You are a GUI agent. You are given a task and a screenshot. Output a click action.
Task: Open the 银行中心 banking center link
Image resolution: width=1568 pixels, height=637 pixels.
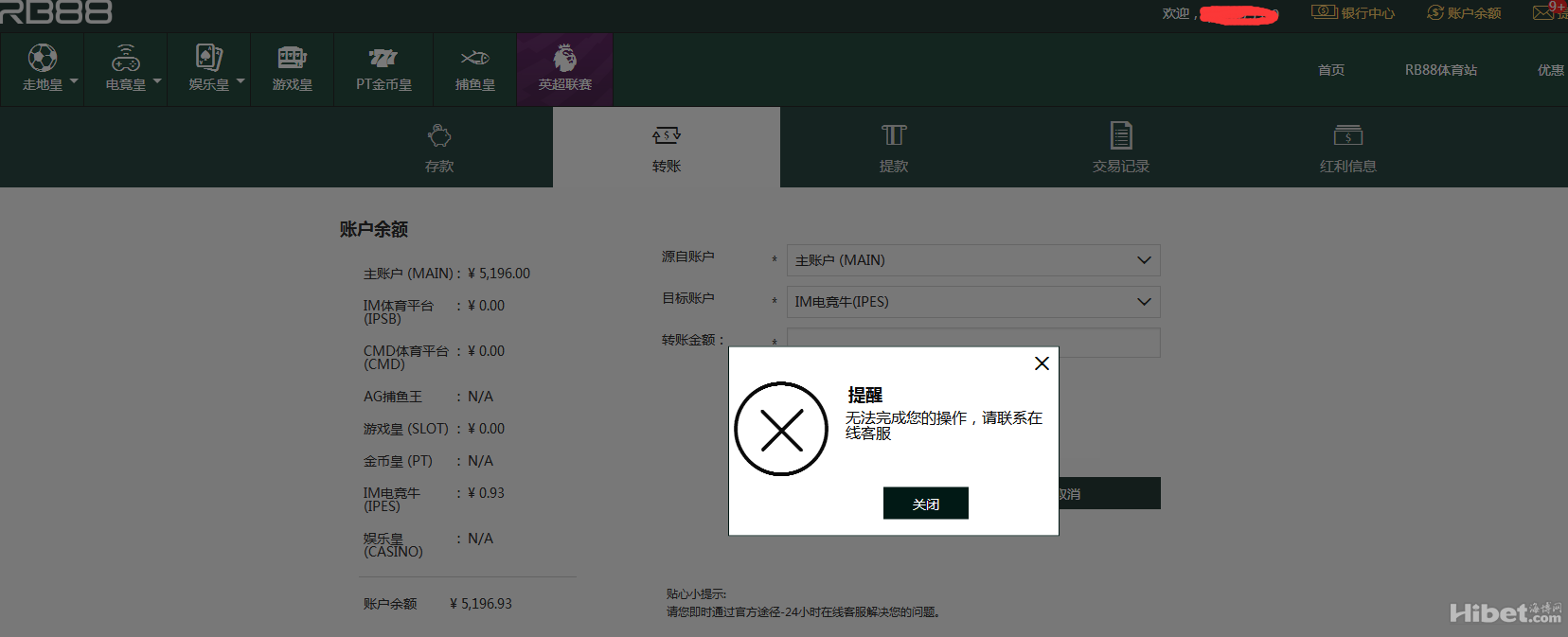1354,13
